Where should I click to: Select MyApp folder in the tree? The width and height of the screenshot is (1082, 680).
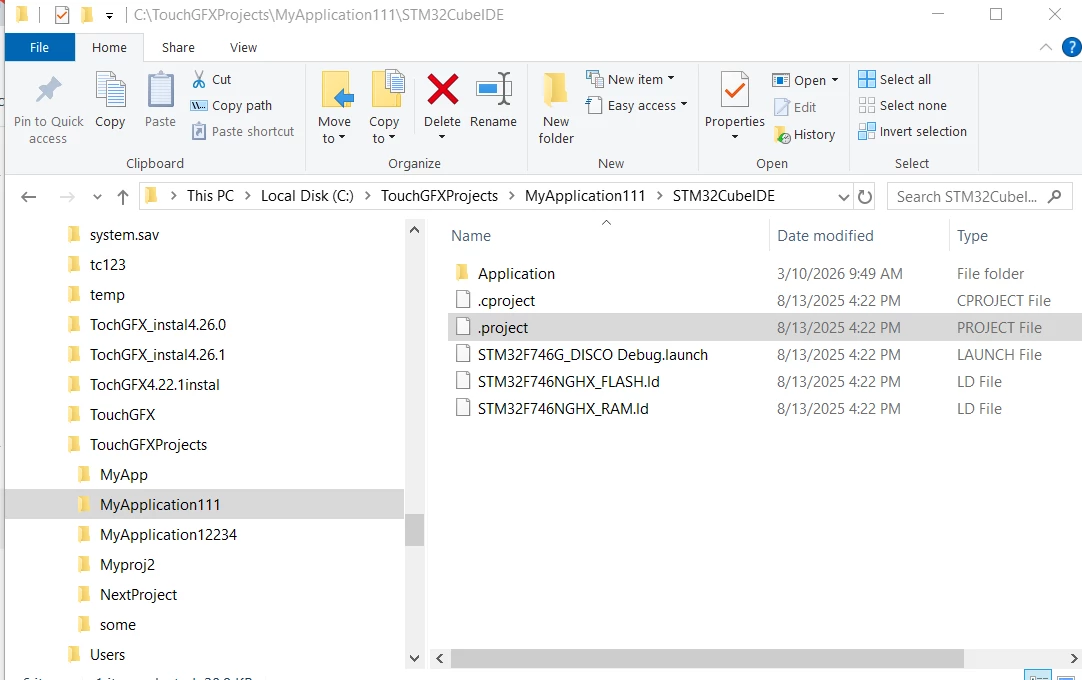point(124,475)
